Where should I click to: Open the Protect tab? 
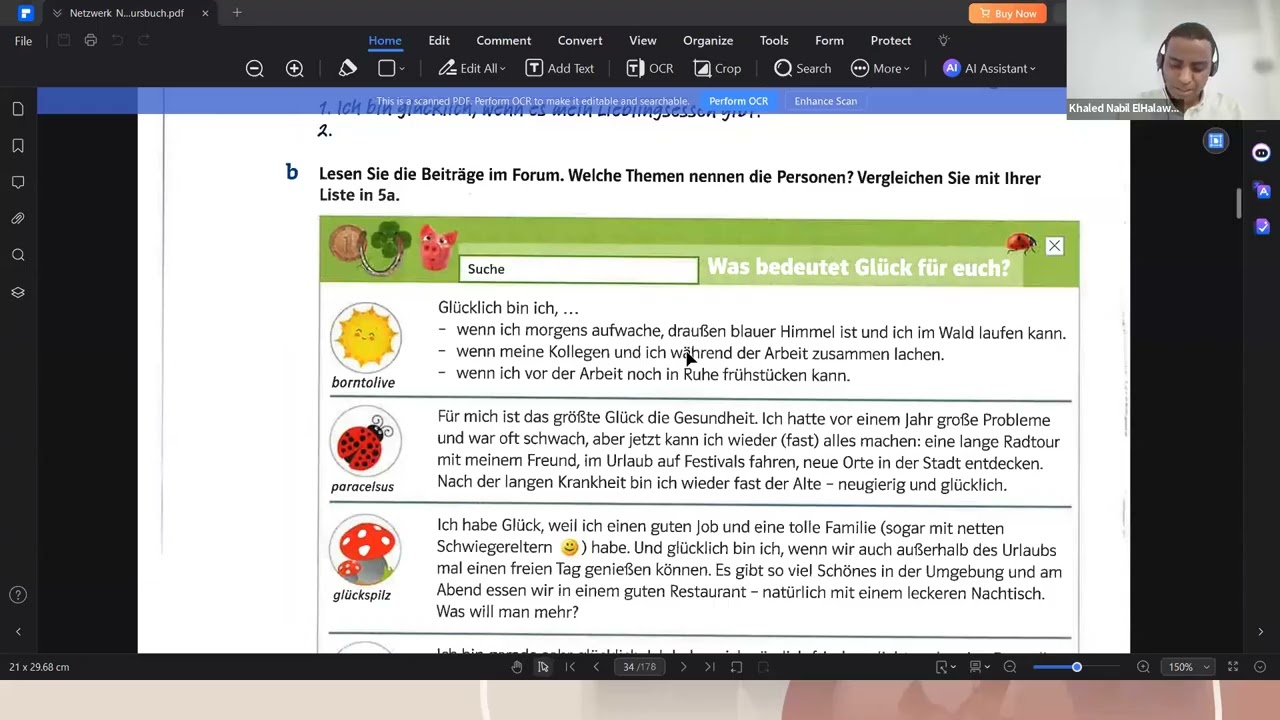pyautogui.click(x=891, y=40)
